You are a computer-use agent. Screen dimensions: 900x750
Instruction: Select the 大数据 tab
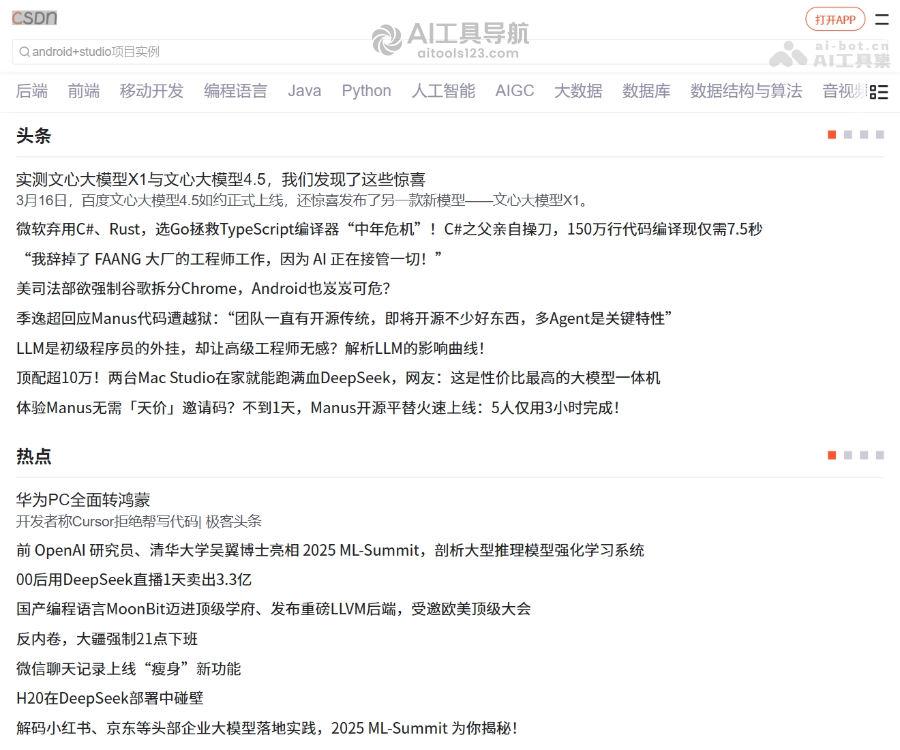(x=578, y=91)
